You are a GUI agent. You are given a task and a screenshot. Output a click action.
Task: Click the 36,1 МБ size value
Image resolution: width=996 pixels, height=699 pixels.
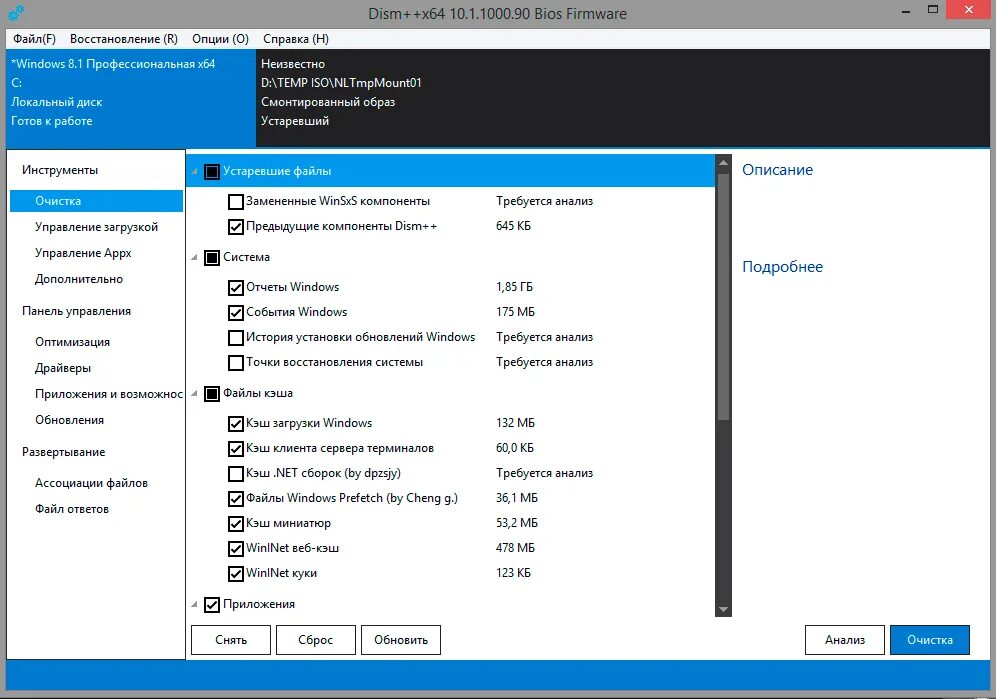(x=517, y=498)
